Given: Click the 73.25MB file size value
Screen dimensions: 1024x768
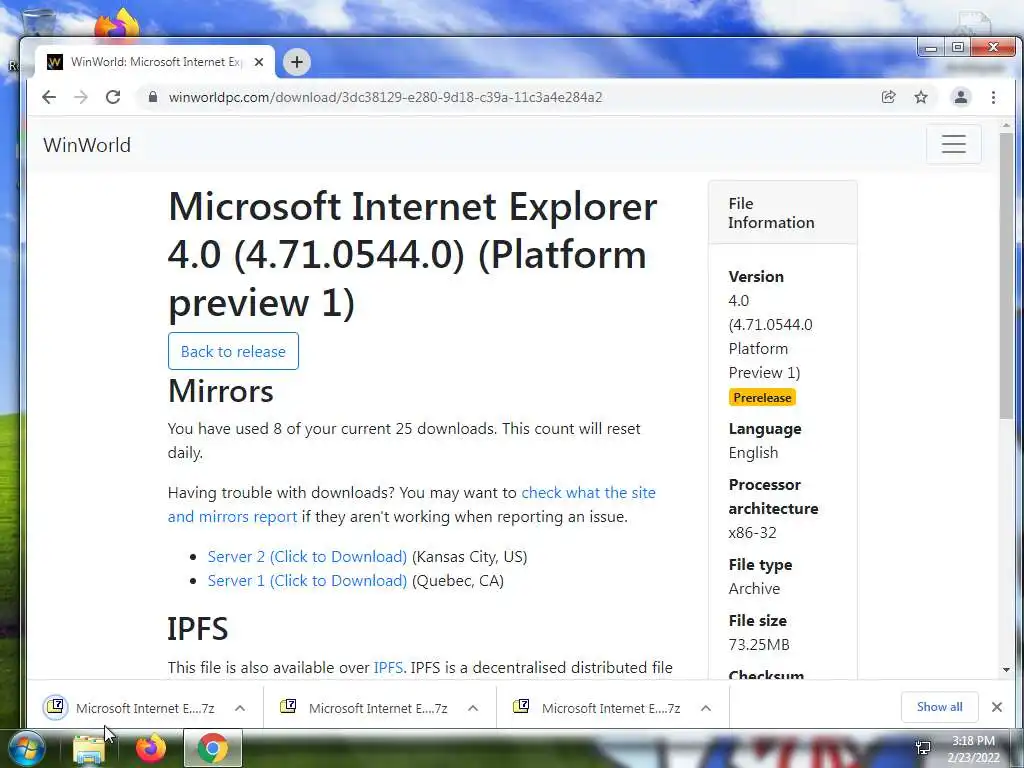Looking at the screenshot, I should click(759, 645).
